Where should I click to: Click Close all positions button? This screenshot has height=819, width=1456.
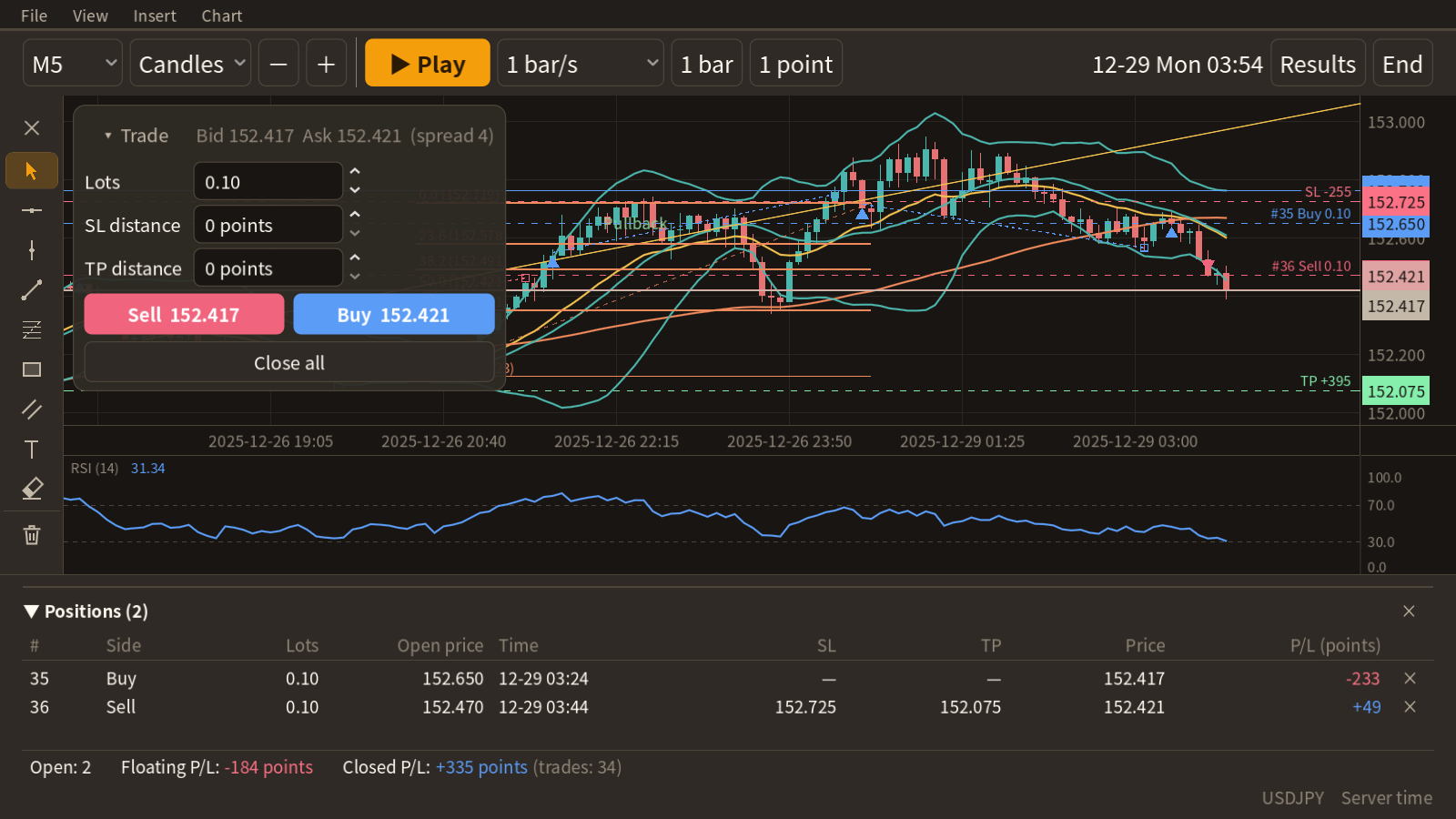pos(289,363)
